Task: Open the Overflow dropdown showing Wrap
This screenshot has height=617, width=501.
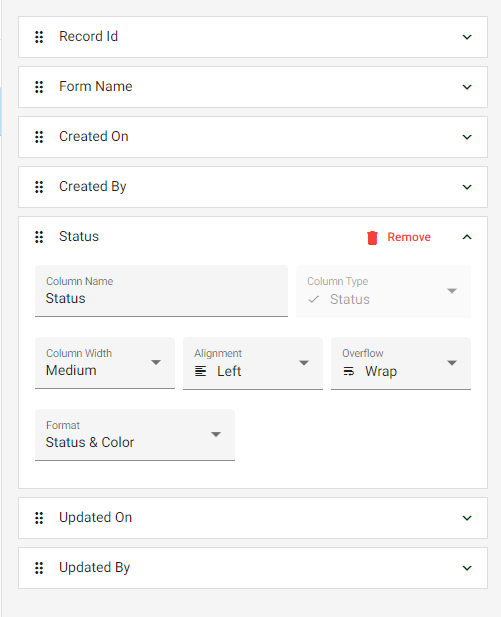Action: coord(401,363)
